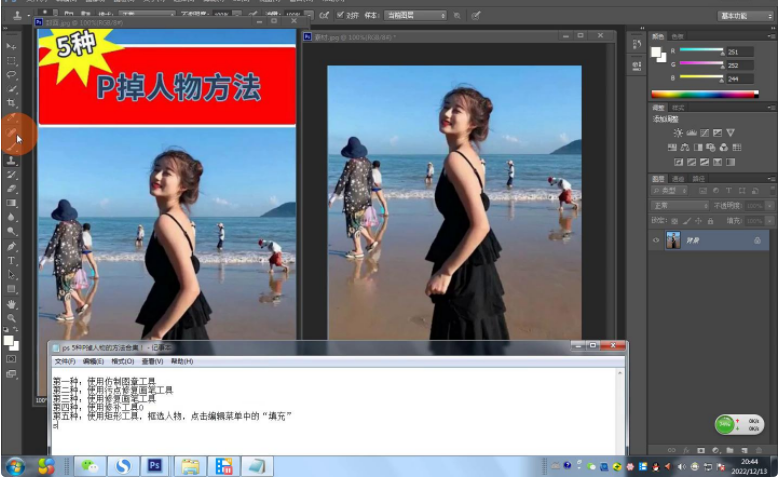Open the layer Fill dropdown arrow
The height and width of the screenshot is (481, 778).
(x=770, y=221)
